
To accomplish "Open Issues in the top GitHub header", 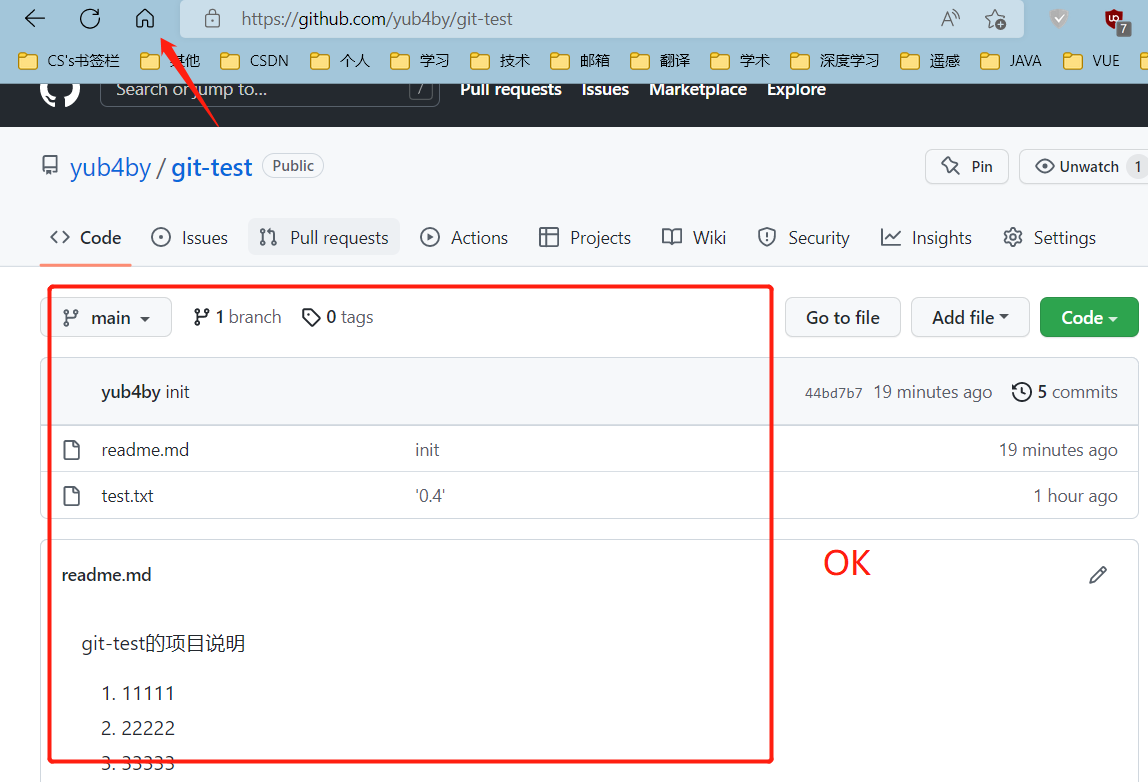I will (x=605, y=89).
